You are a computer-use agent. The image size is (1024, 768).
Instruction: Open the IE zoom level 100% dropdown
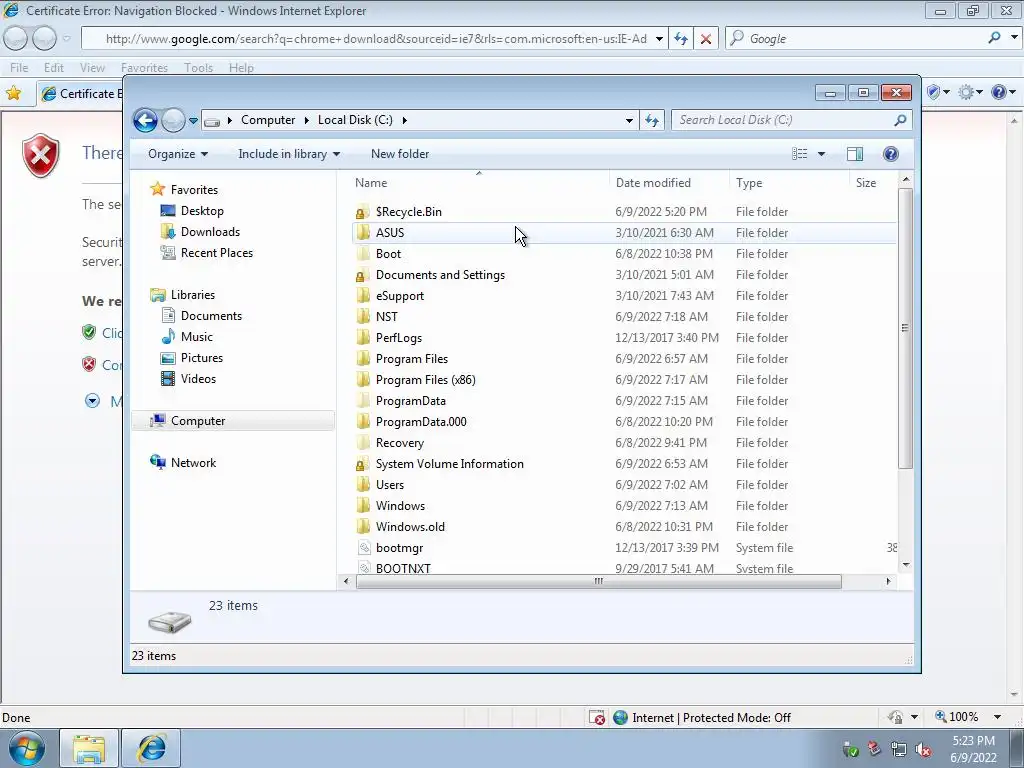click(x=997, y=717)
